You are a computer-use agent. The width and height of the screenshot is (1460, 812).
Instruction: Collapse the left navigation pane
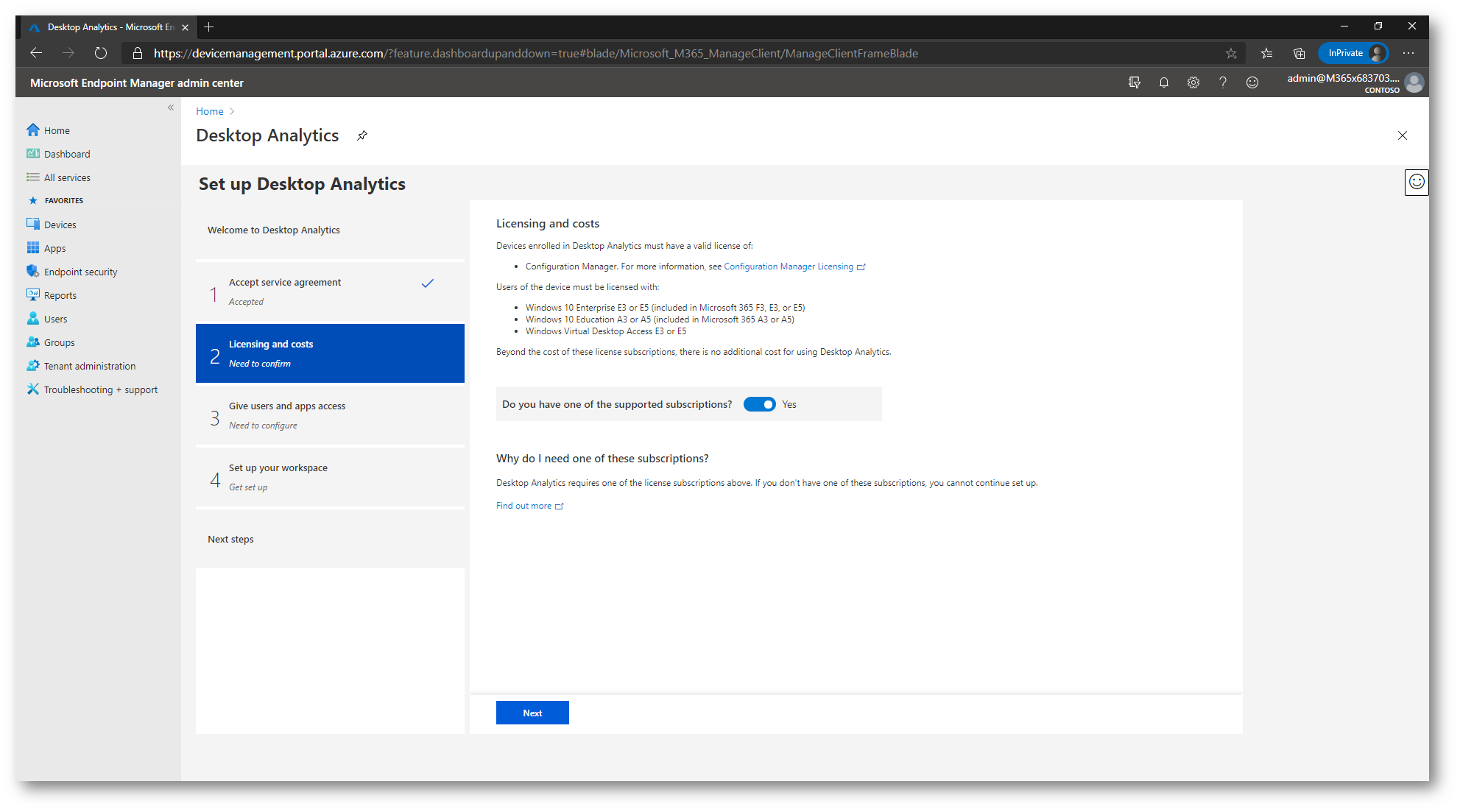(171, 107)
